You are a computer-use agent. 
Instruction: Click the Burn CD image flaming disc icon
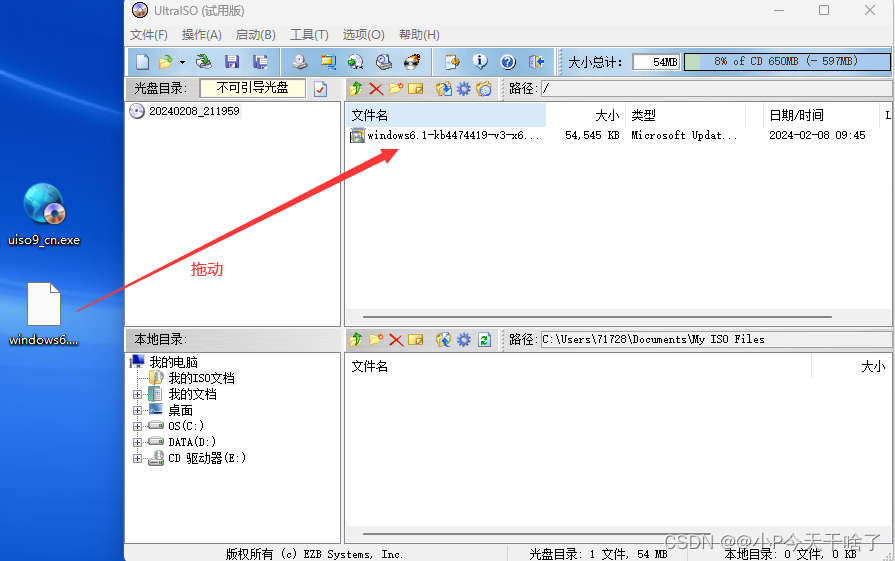coord(412,62)
